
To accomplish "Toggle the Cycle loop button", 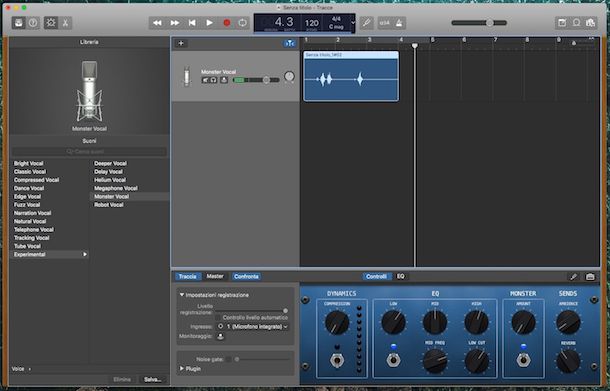I will tap(242, 23).
